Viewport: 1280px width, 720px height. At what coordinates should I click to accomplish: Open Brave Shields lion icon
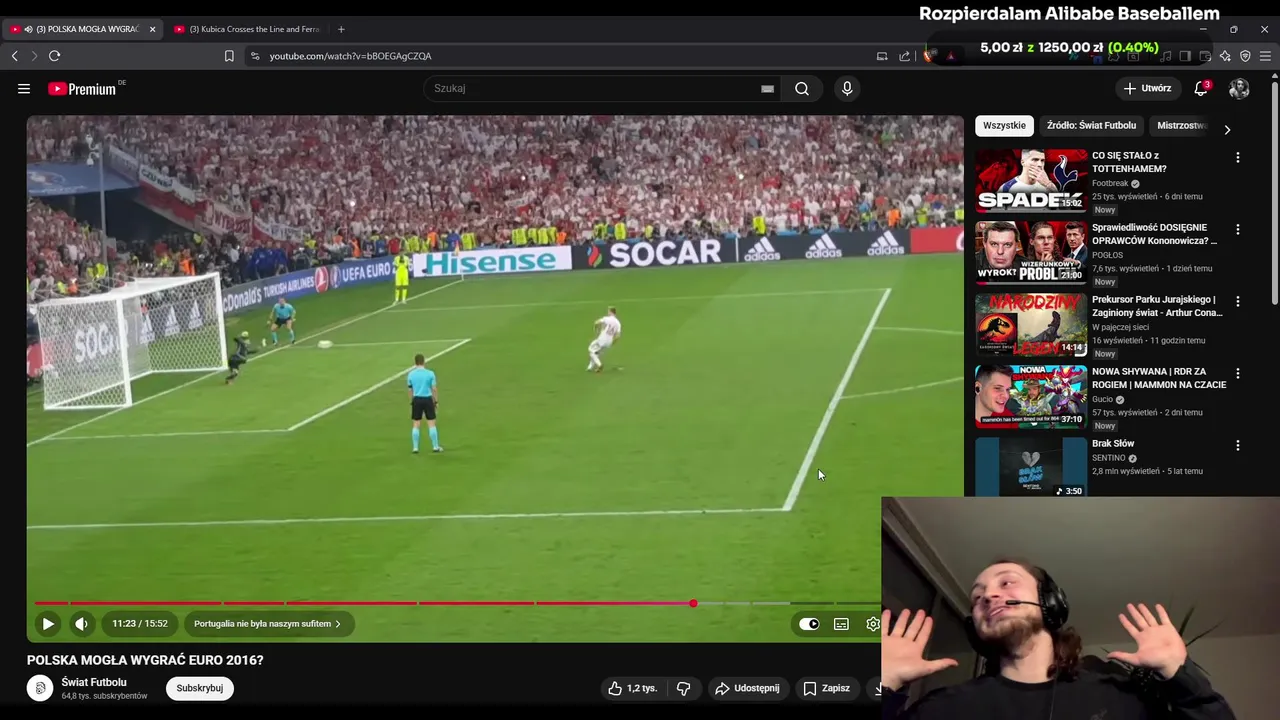click(x=929, y=56)
